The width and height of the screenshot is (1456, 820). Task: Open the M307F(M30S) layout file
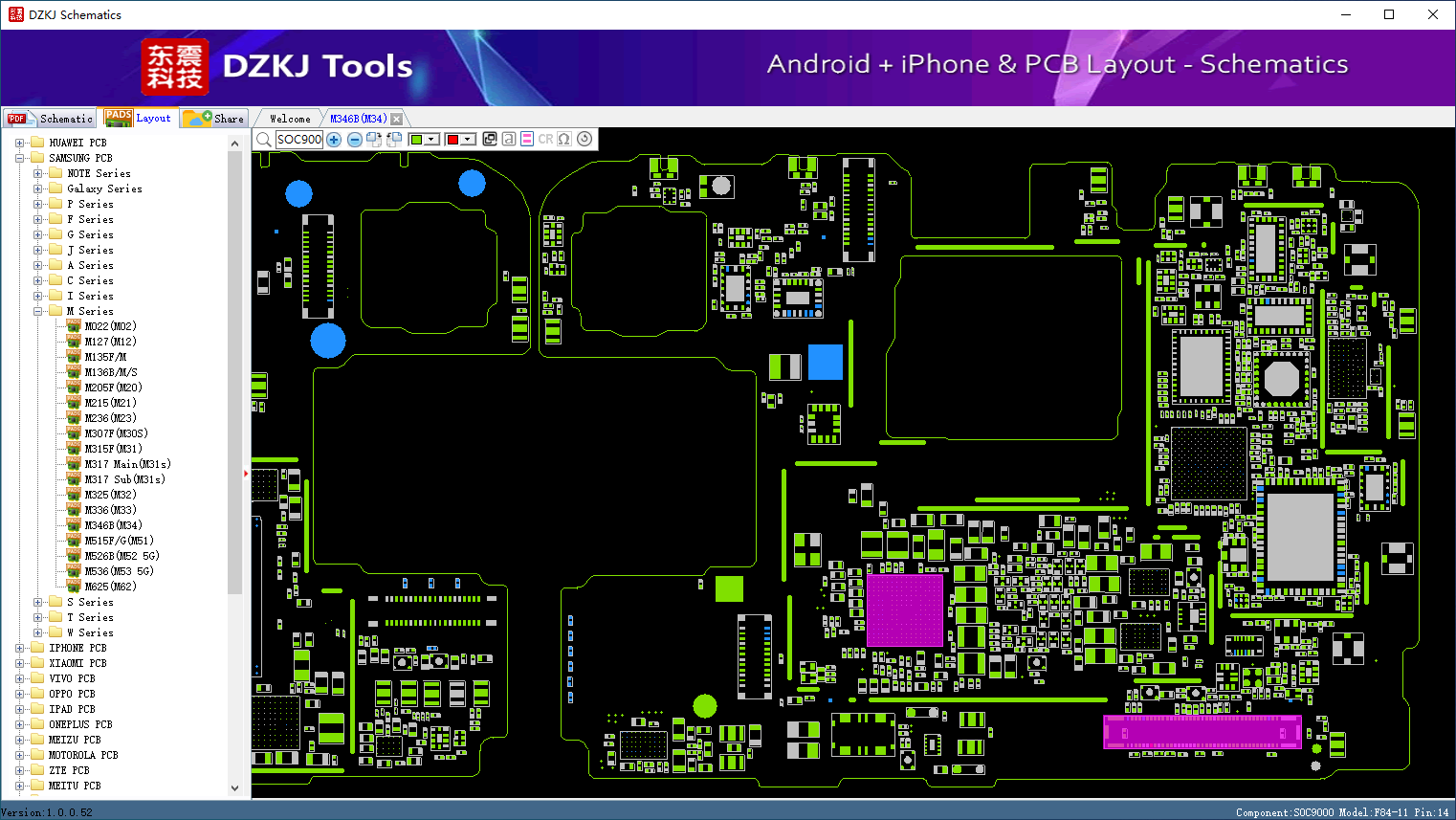tap(116, 433)
